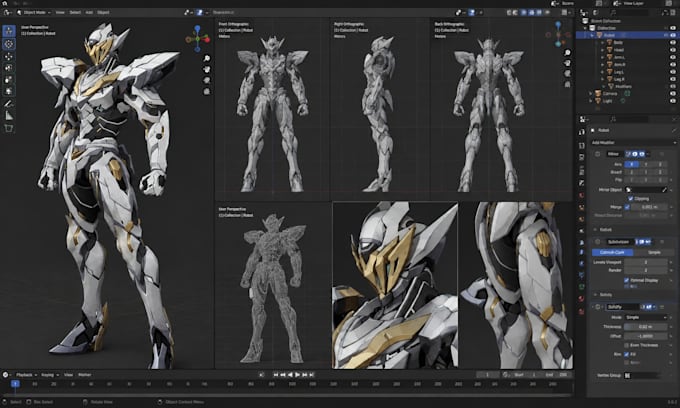The image size is (680, 408).
Task: Select the Transform tool in left toolbar
Action: 9,91
